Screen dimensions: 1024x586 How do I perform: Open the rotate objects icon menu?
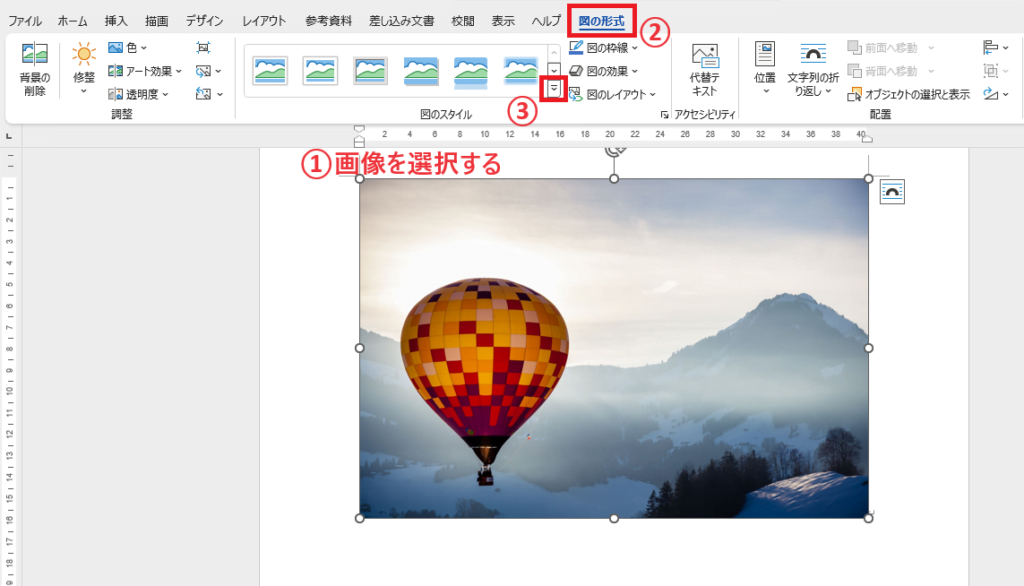pyautogui.click(x=995, y=94)
